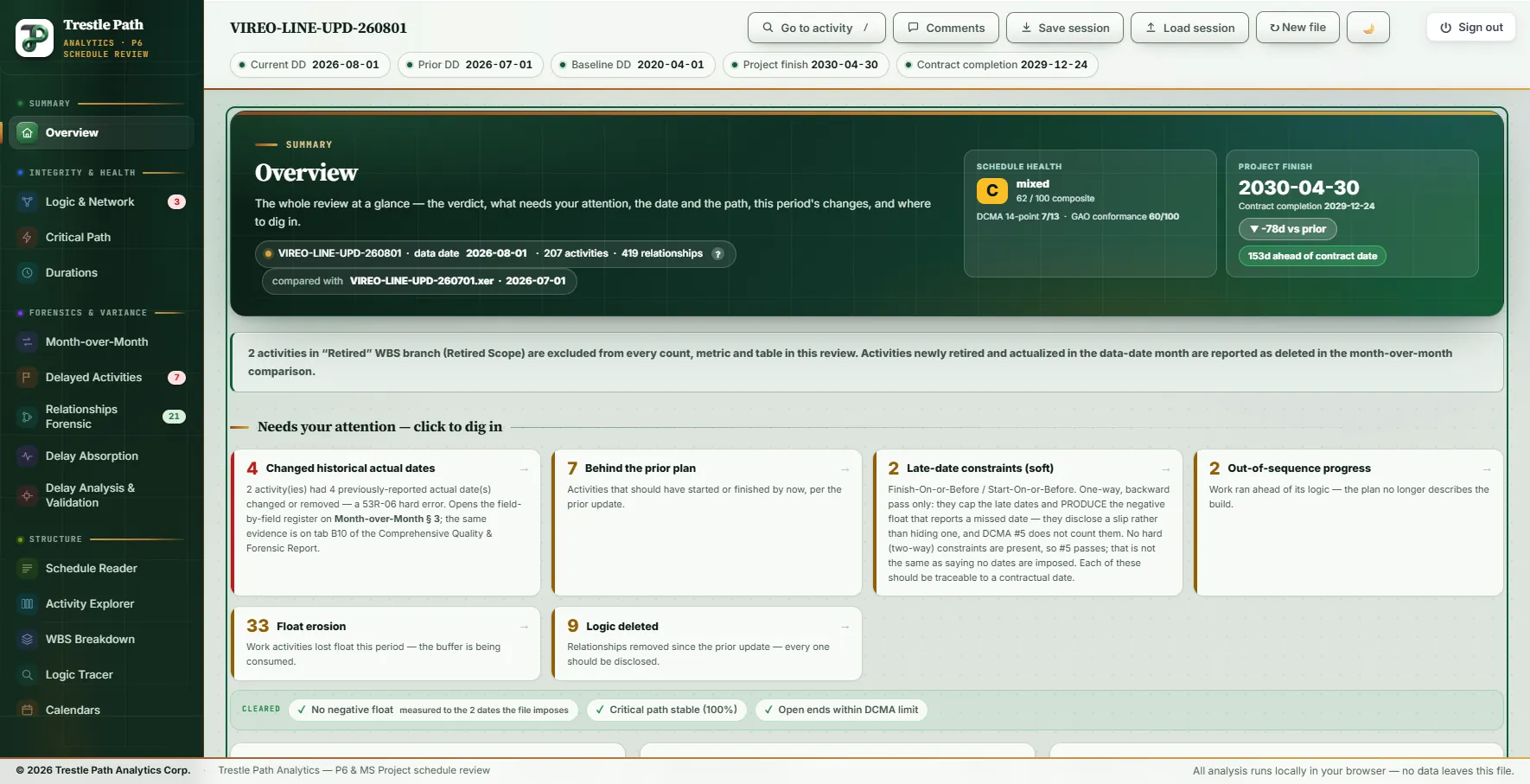This screenshot has width=1530, height=784.
Task: Open Durations via its clock icon
Action: tap(27, 272)
